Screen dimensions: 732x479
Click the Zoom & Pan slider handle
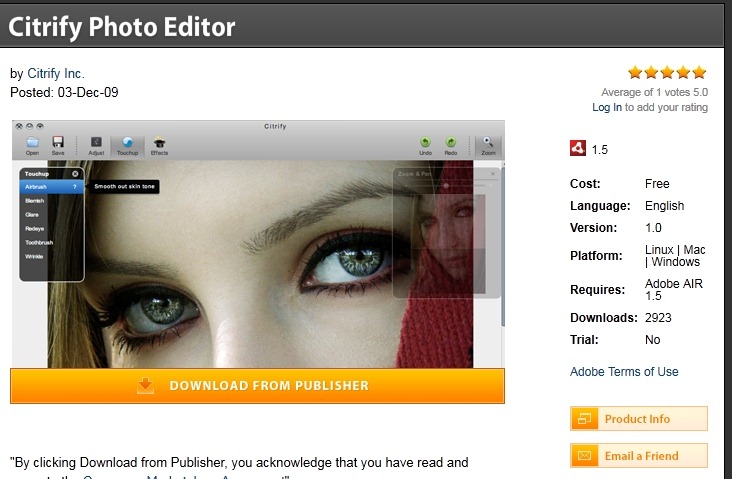[446, 186]
